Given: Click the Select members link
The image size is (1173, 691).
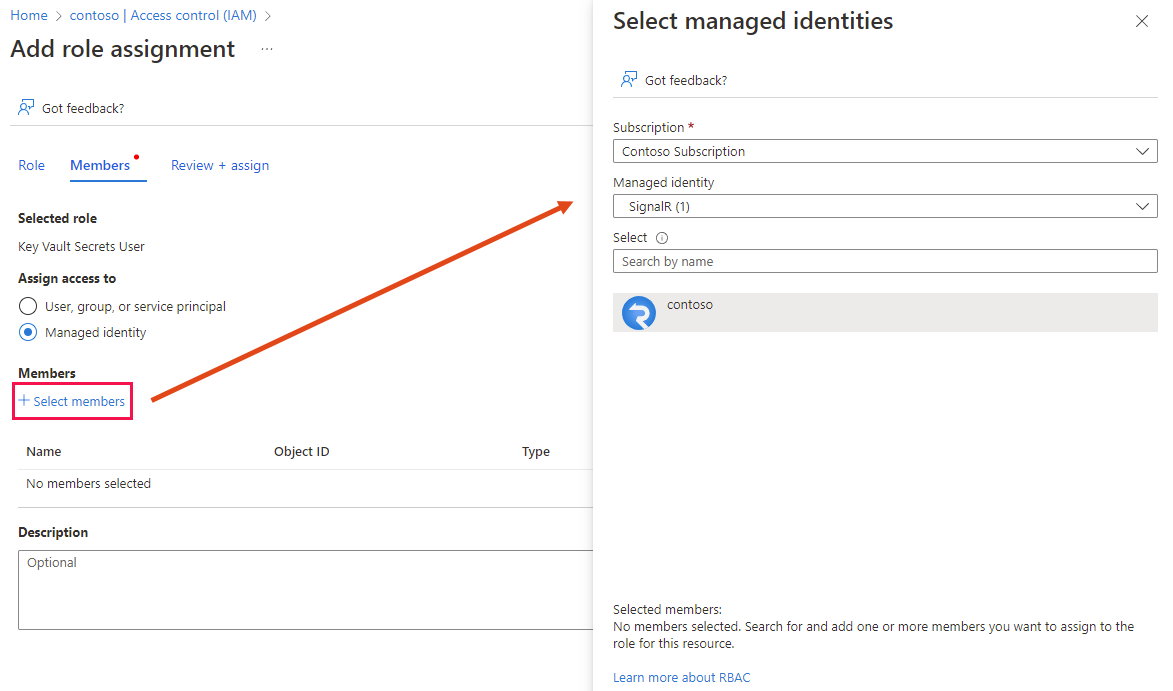Looking at the screenshot, I should (72, 401).
